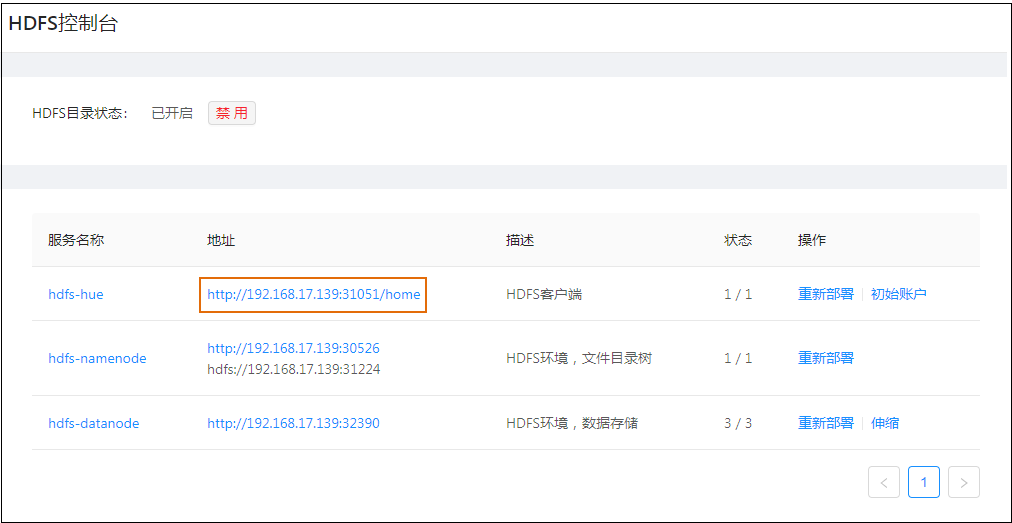
Task: Go to the next page arrow
Action: coord(963,482)
